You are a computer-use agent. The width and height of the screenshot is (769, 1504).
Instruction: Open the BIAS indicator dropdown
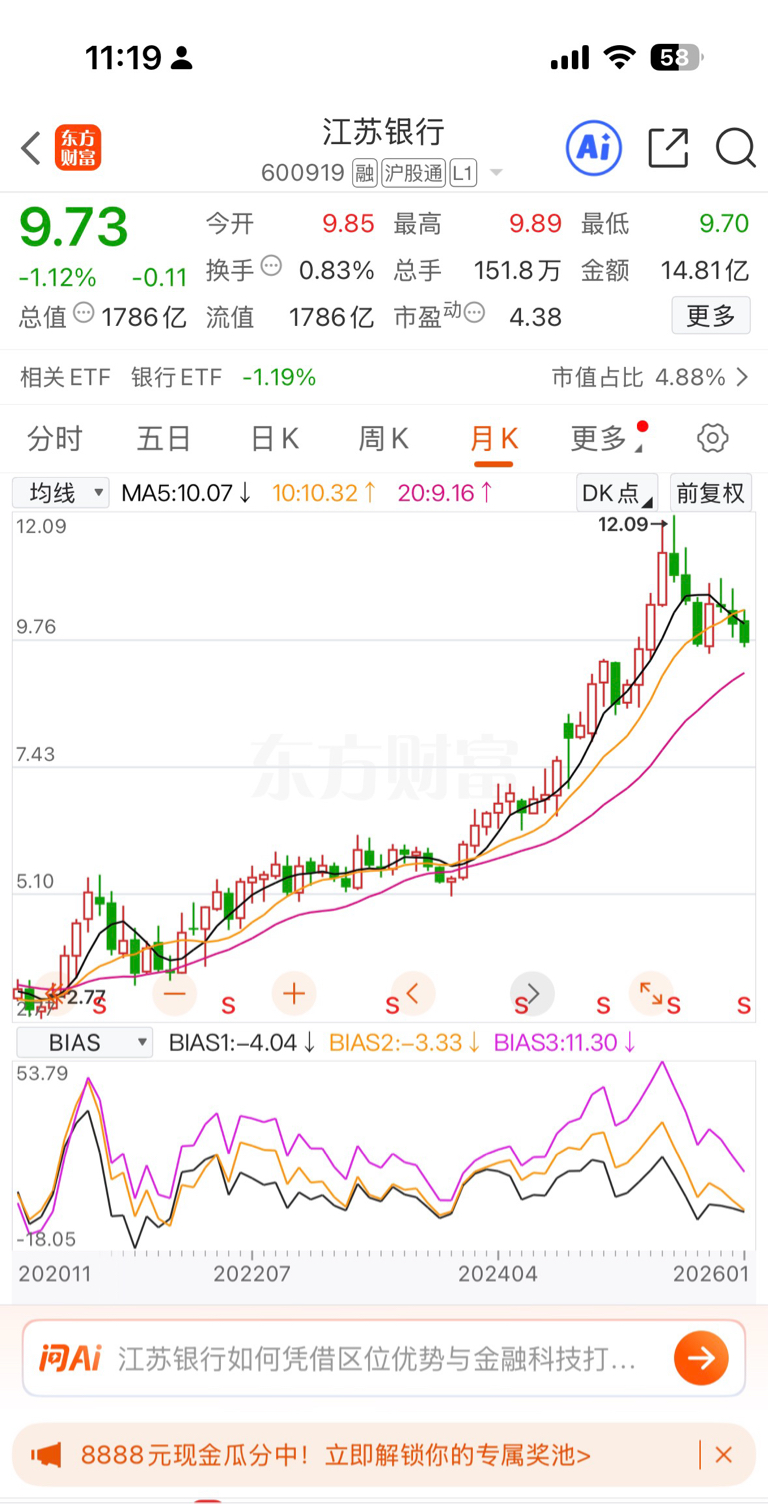point(84,1042)
